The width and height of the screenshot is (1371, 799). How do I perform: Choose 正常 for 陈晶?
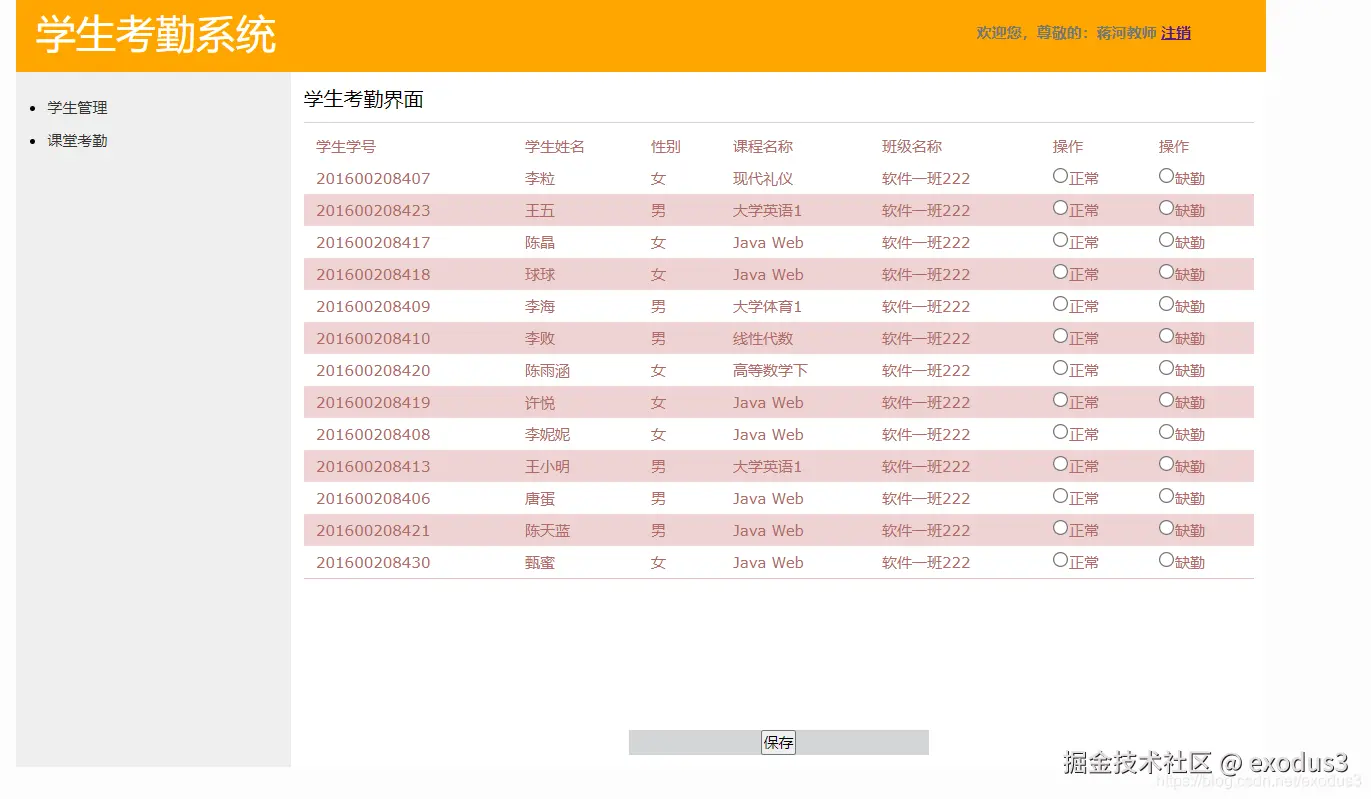(x=1060, y=240)
